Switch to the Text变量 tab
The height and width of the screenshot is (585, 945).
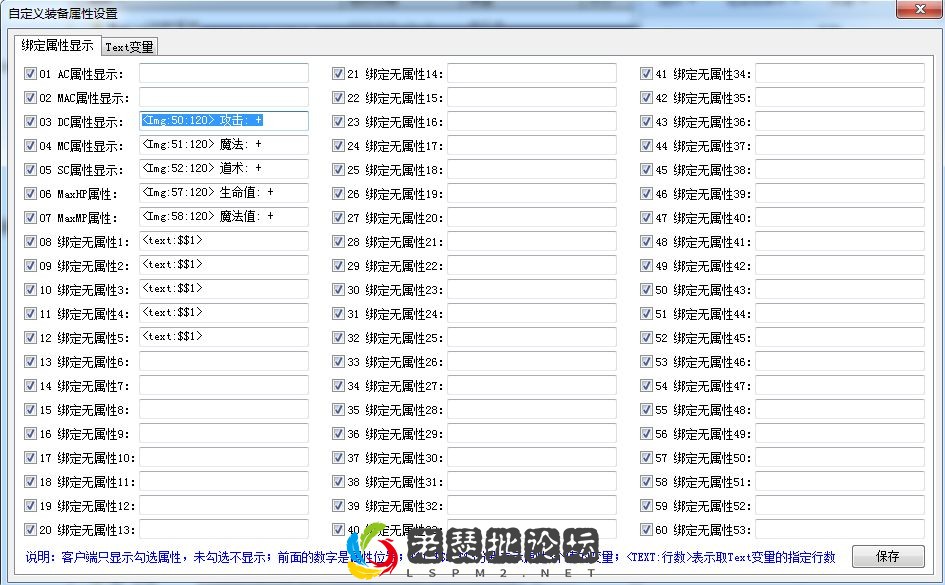click(x=130, y=47)
